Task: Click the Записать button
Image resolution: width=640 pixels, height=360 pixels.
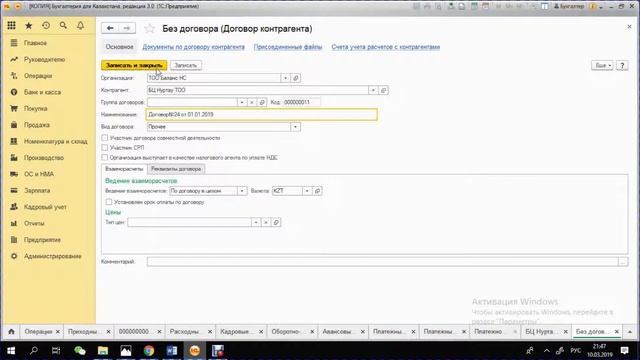Action: [x=186, y=65]
